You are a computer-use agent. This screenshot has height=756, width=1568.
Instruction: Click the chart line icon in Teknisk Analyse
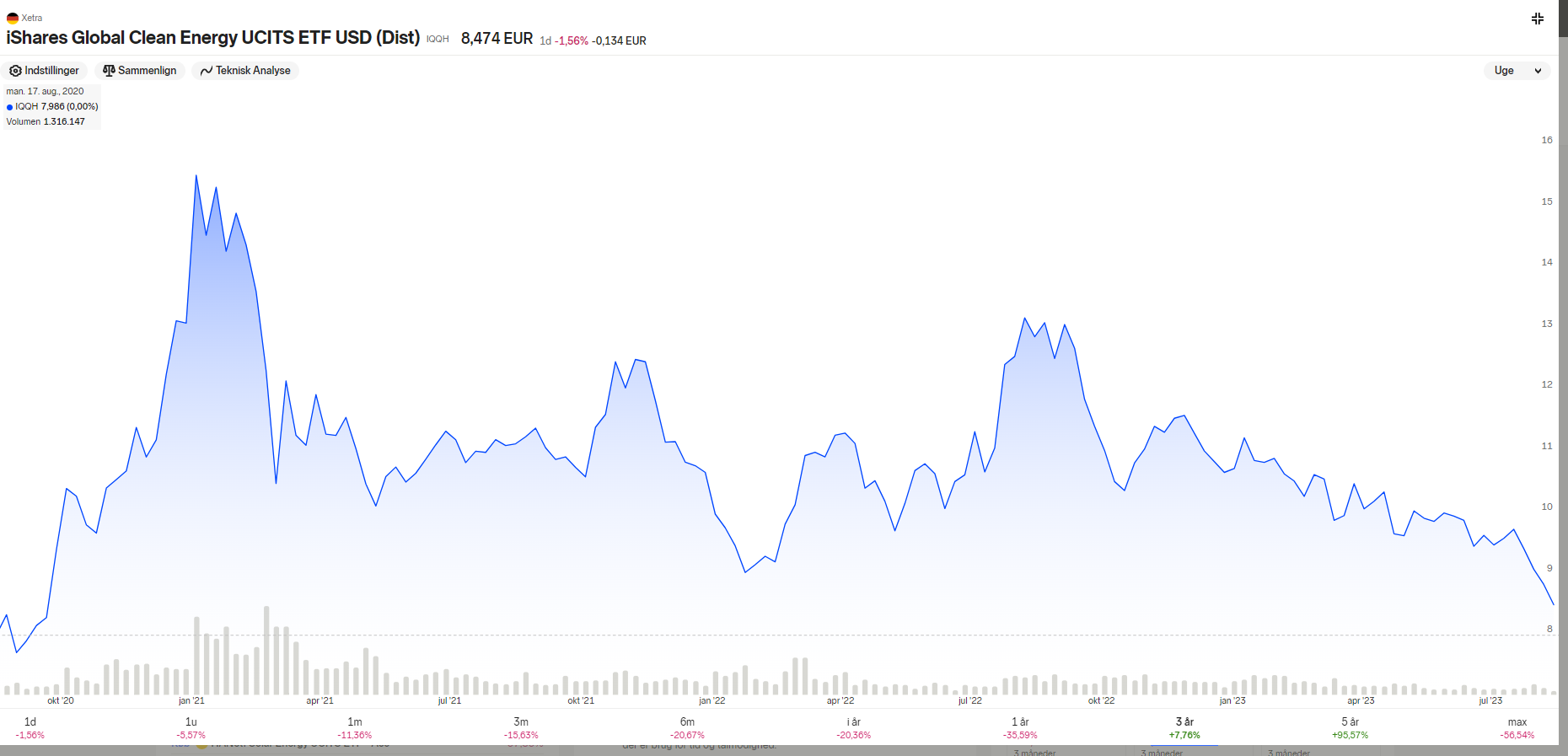point(207,71)
